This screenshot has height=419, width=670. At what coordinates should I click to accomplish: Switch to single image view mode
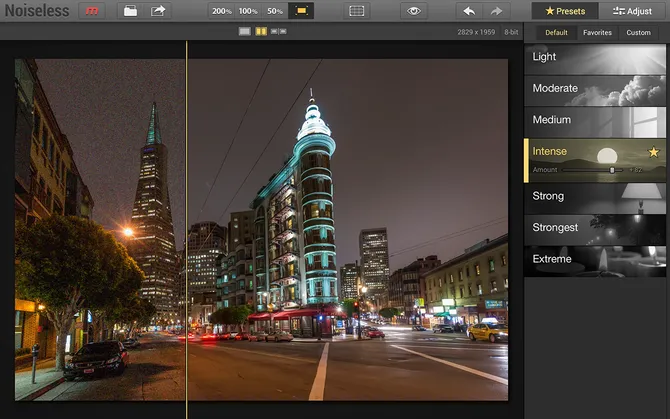pos(245,32)
